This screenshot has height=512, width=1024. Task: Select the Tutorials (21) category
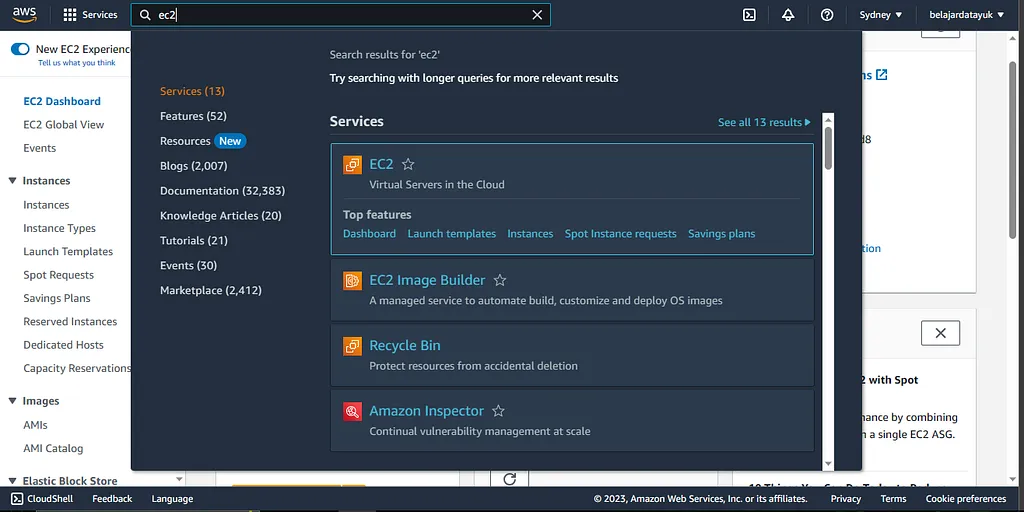(x=194, y=240)
